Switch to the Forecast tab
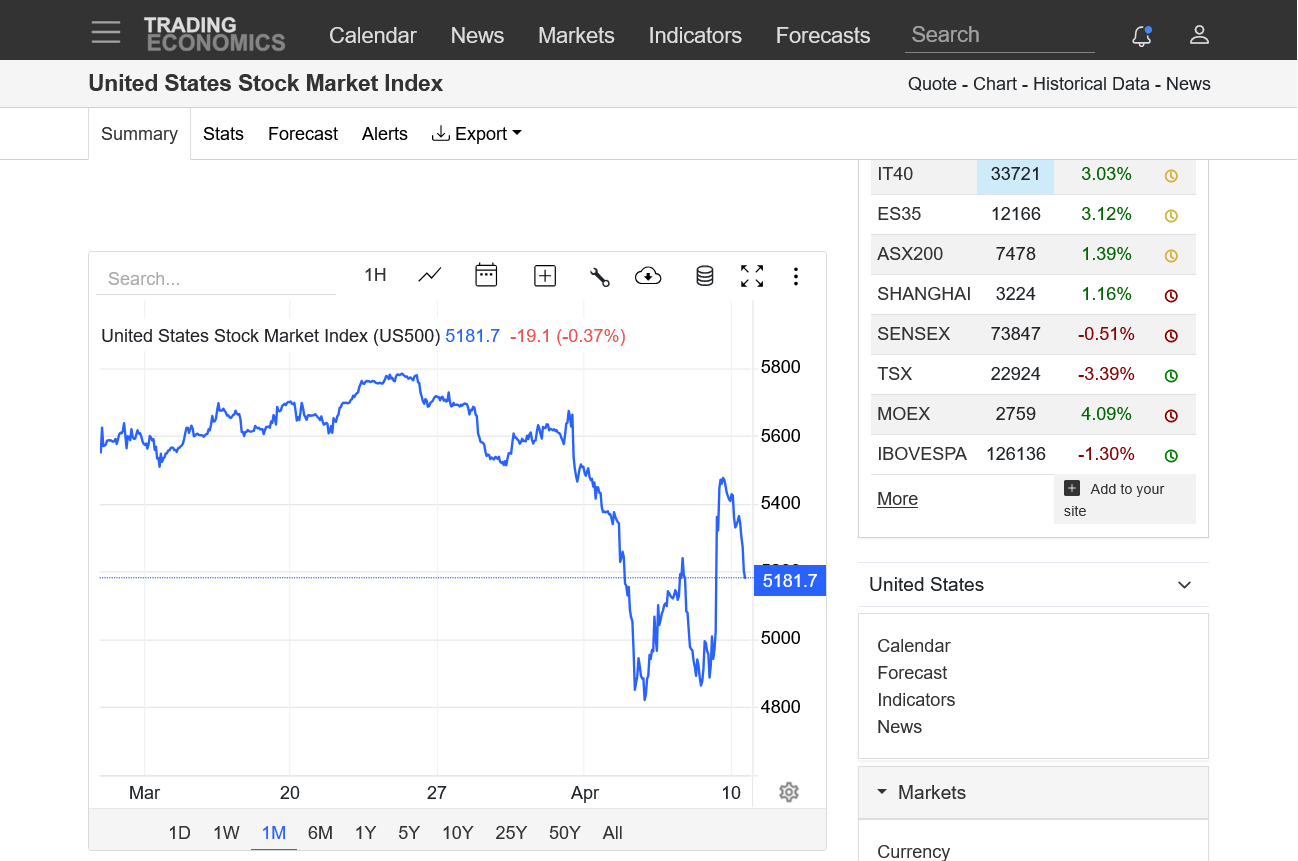The width and height of the screenshot is (1298, 861). pyautogui.click(x=303, y=134)
